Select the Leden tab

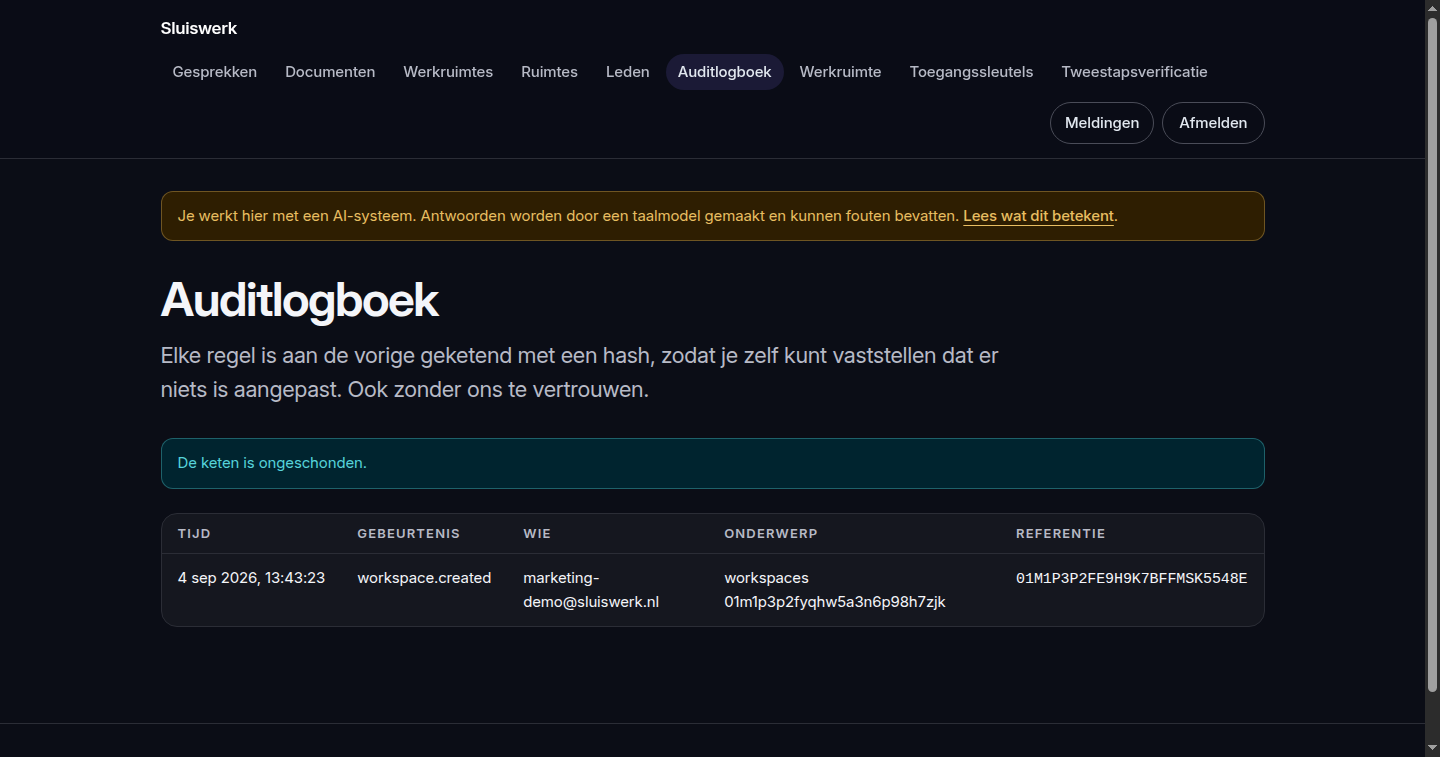tap(628, 72)
